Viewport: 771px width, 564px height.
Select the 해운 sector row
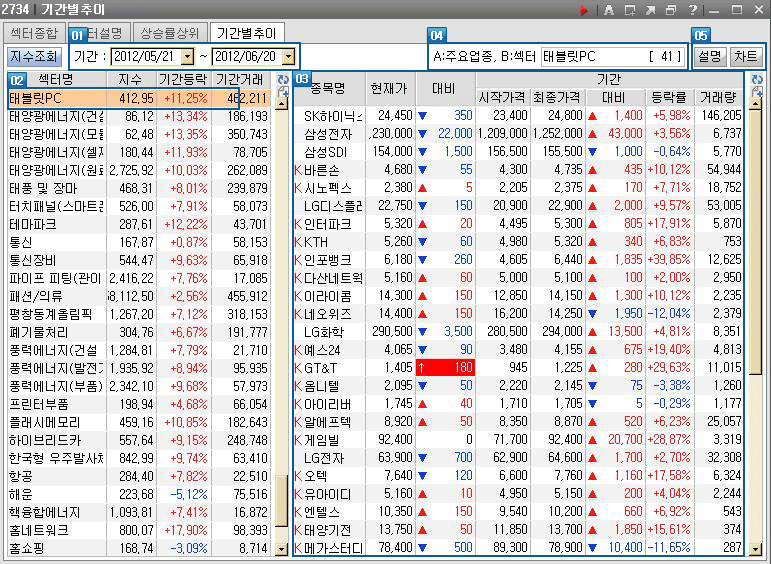(x=139, y=495)
